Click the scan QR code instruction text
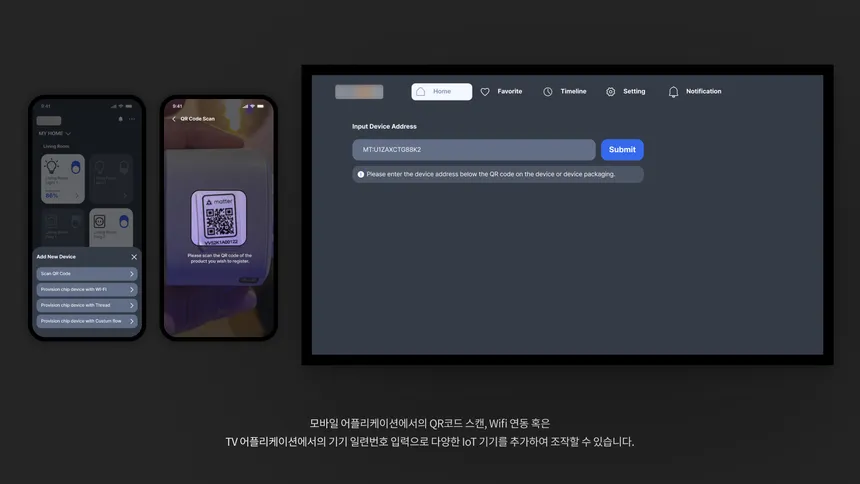Viewport: 860px width, 484px height. [x=219, y=258]
